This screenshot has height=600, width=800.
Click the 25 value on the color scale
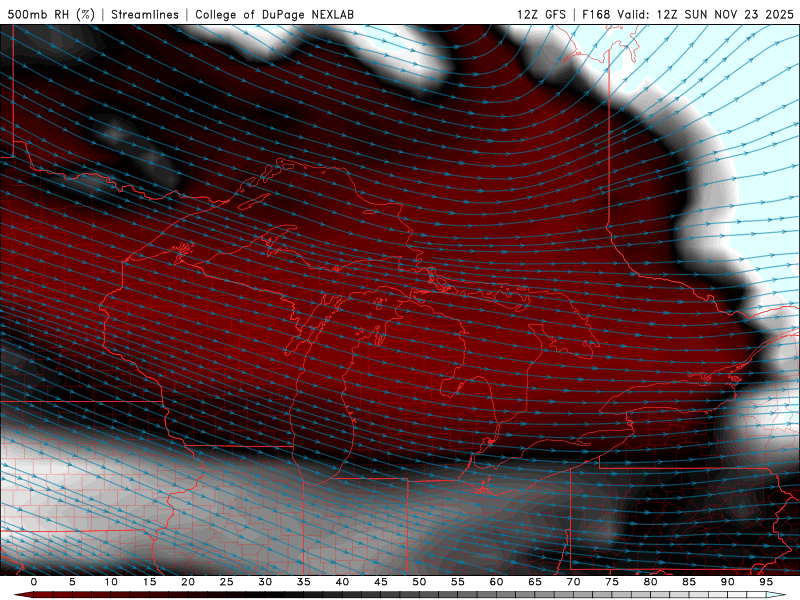227,582
